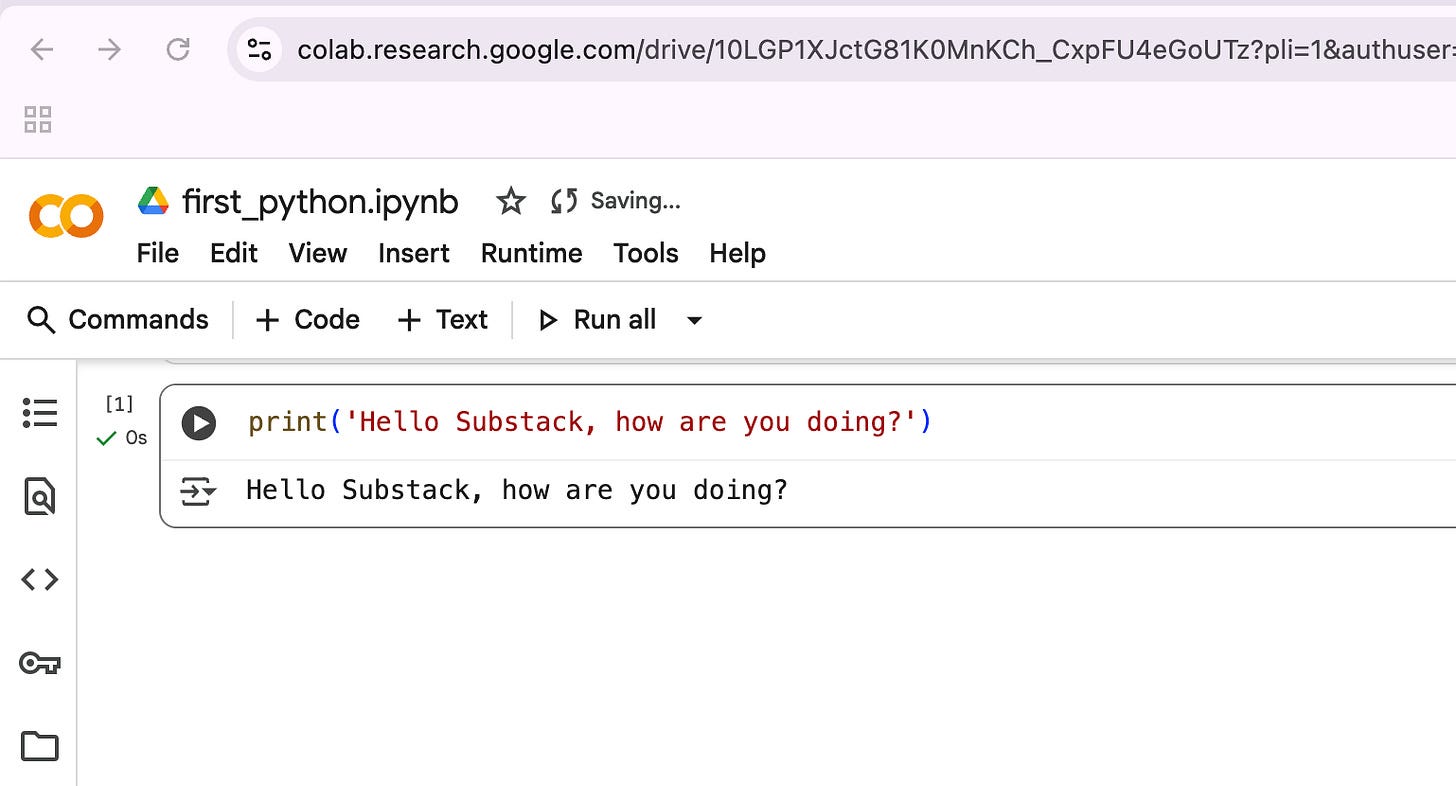Open Files folder icon in sidebar

point(40,746)
